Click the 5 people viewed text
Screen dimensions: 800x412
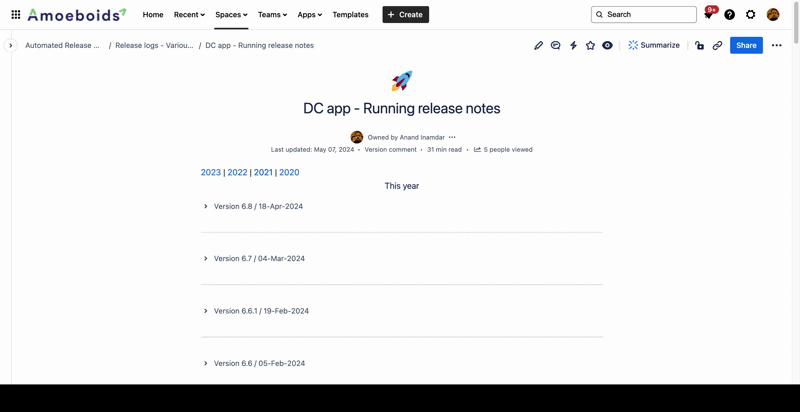(x=508, y=149)
